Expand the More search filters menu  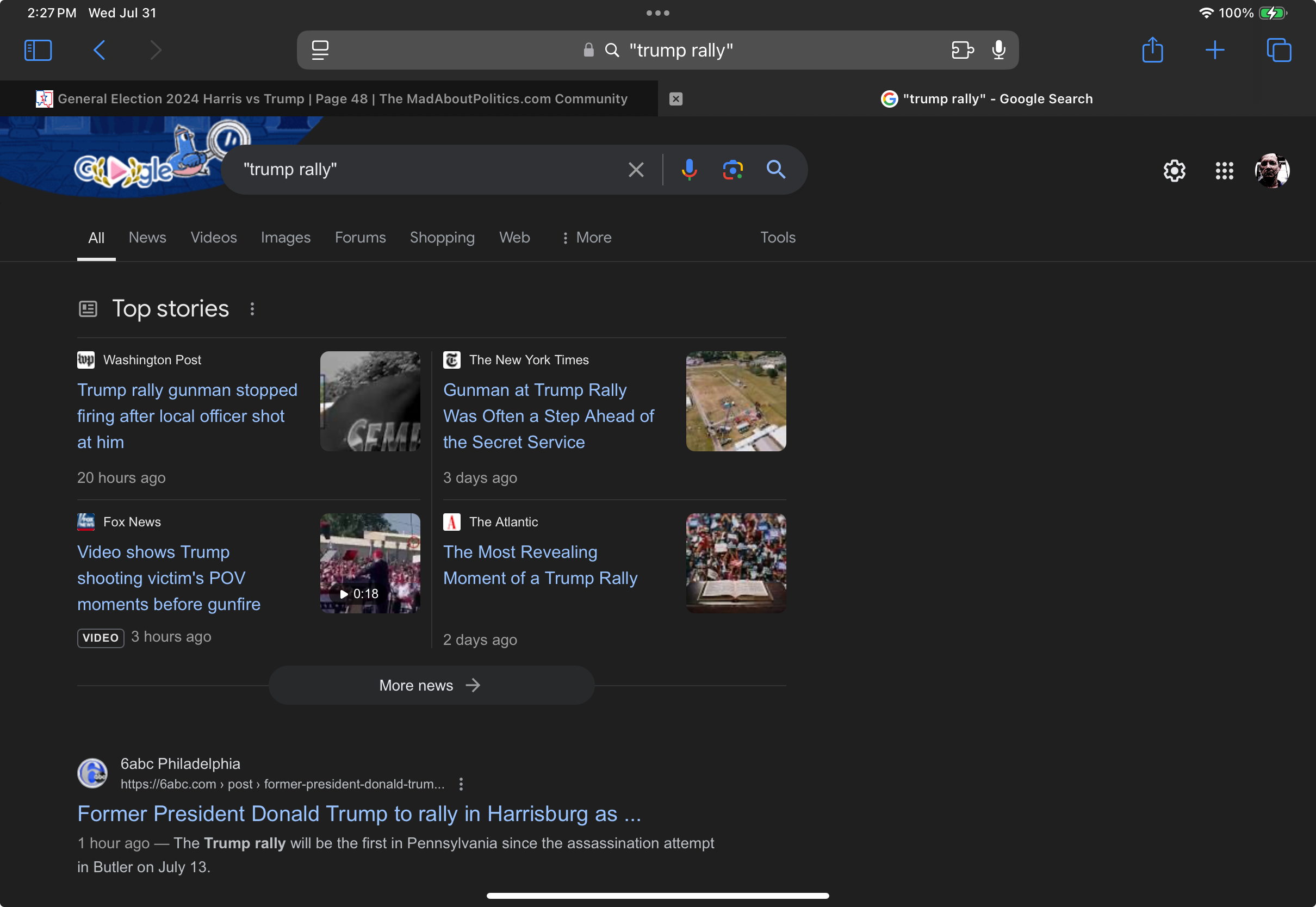pos(586,238)
